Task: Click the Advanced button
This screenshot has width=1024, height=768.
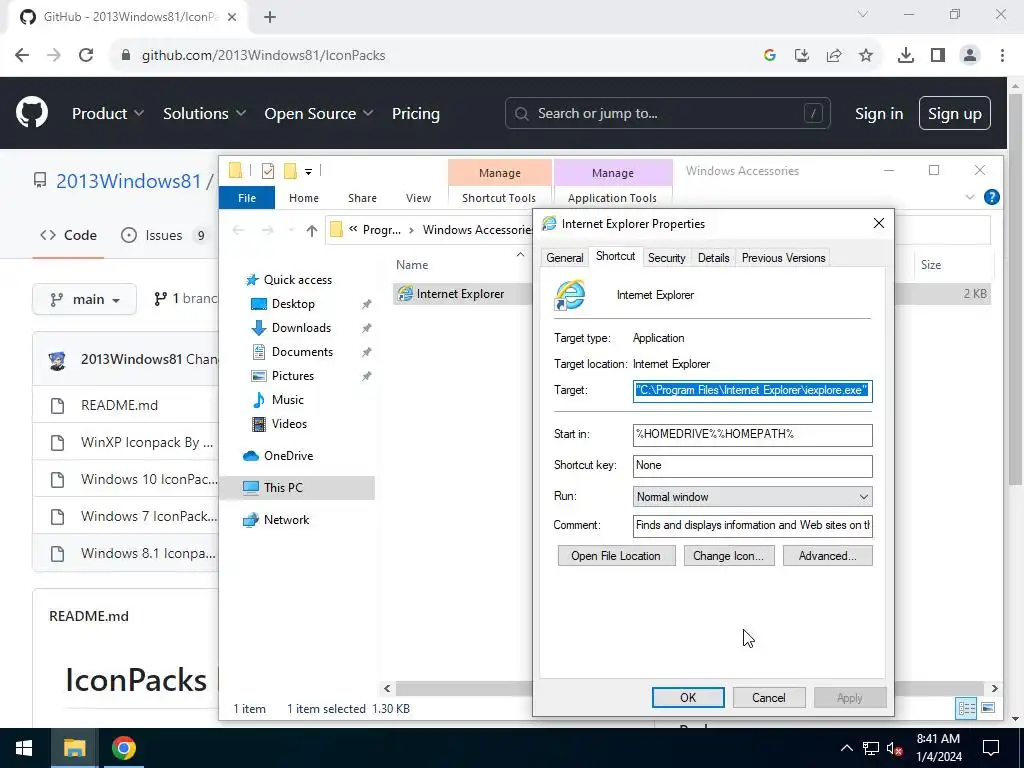Action: 827,556
